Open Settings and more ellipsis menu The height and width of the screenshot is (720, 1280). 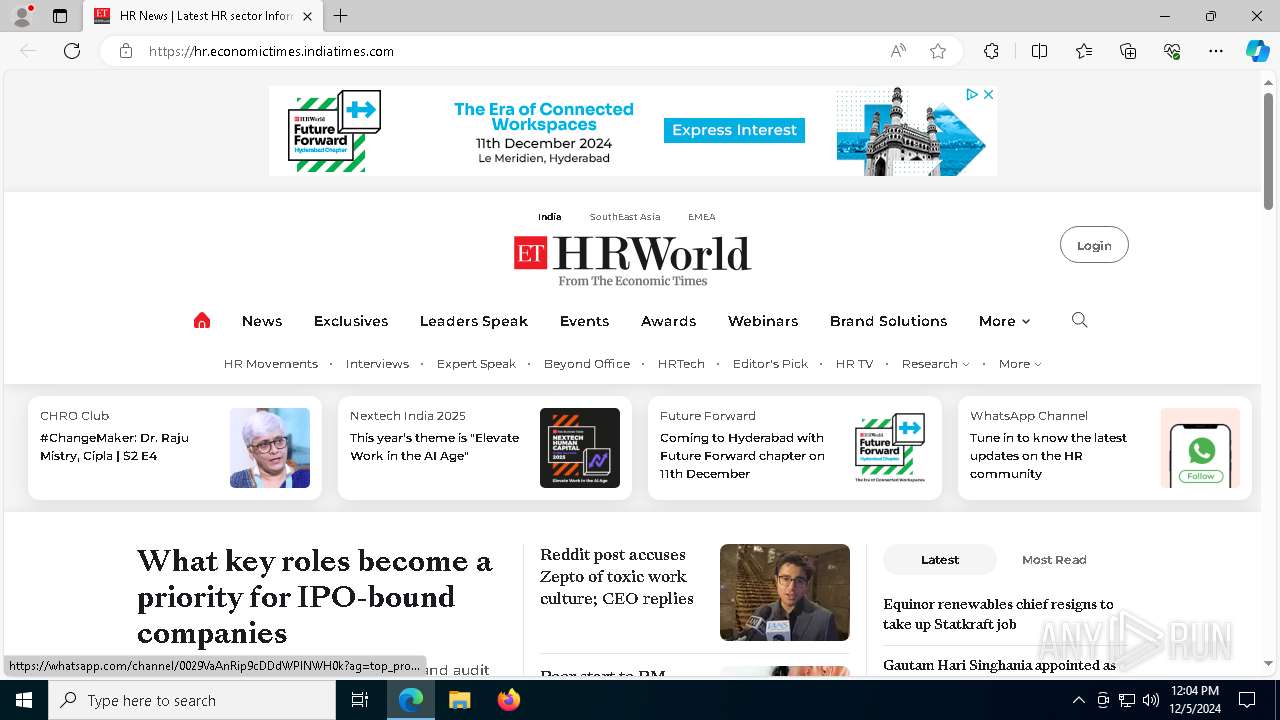1216,51
